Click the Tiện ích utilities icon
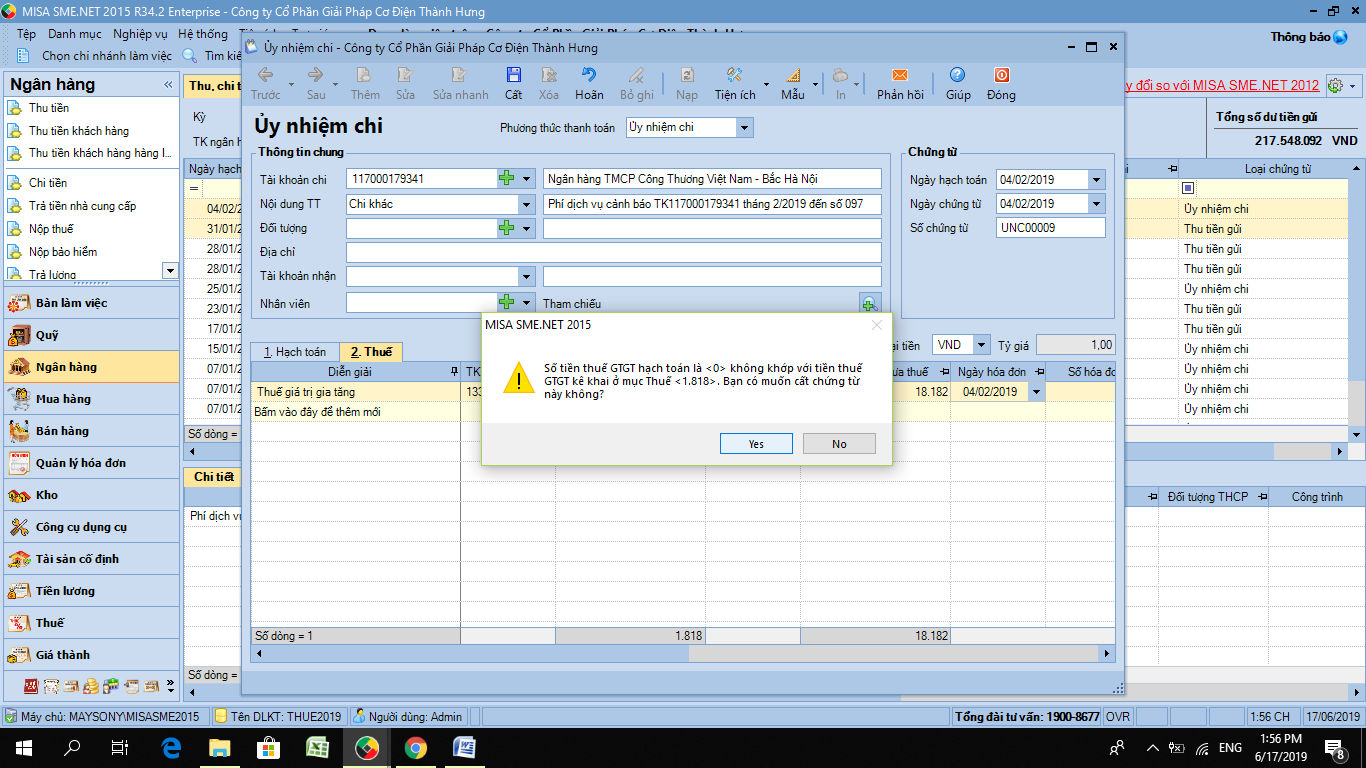 (x=733, y=75)
